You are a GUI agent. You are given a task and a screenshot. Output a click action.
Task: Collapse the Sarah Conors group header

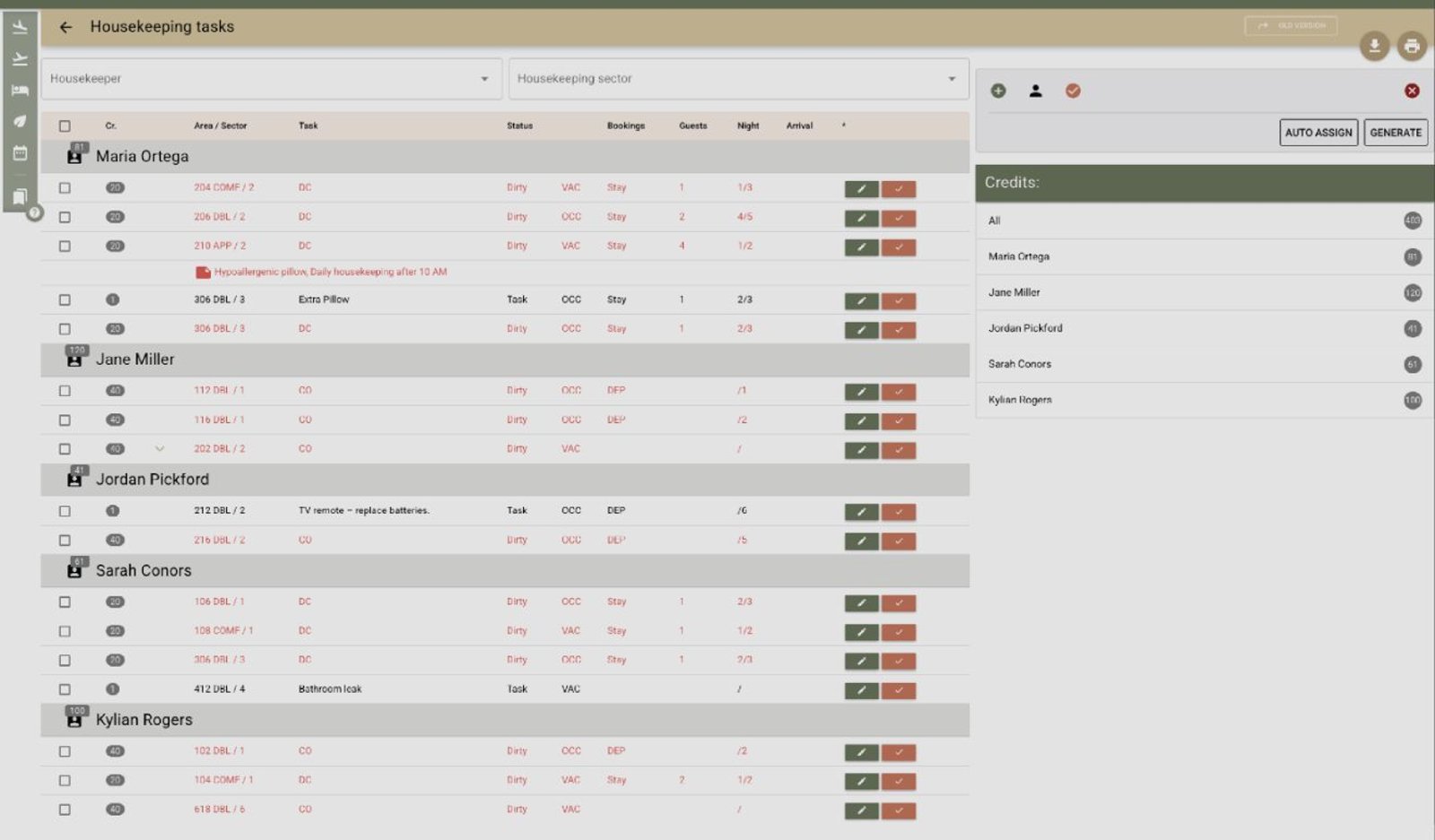click(x=505, y=571)
